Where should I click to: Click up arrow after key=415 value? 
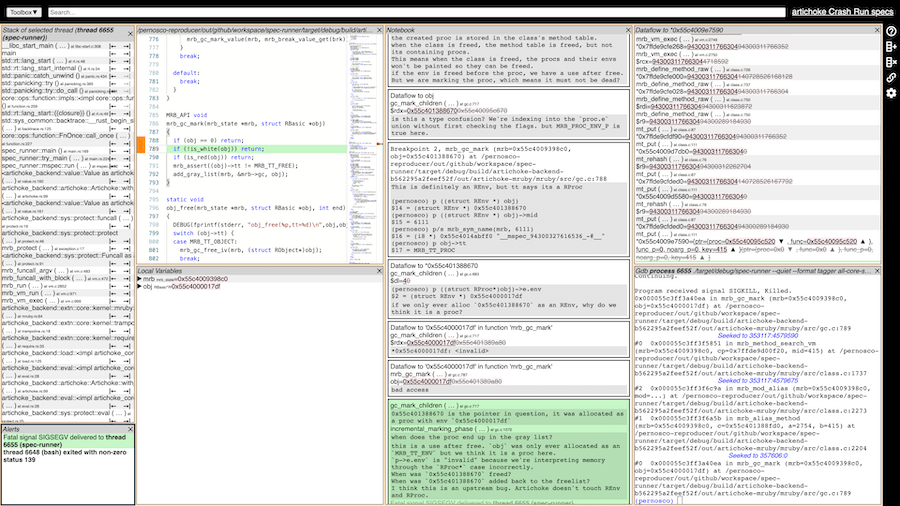coord(733,250)
